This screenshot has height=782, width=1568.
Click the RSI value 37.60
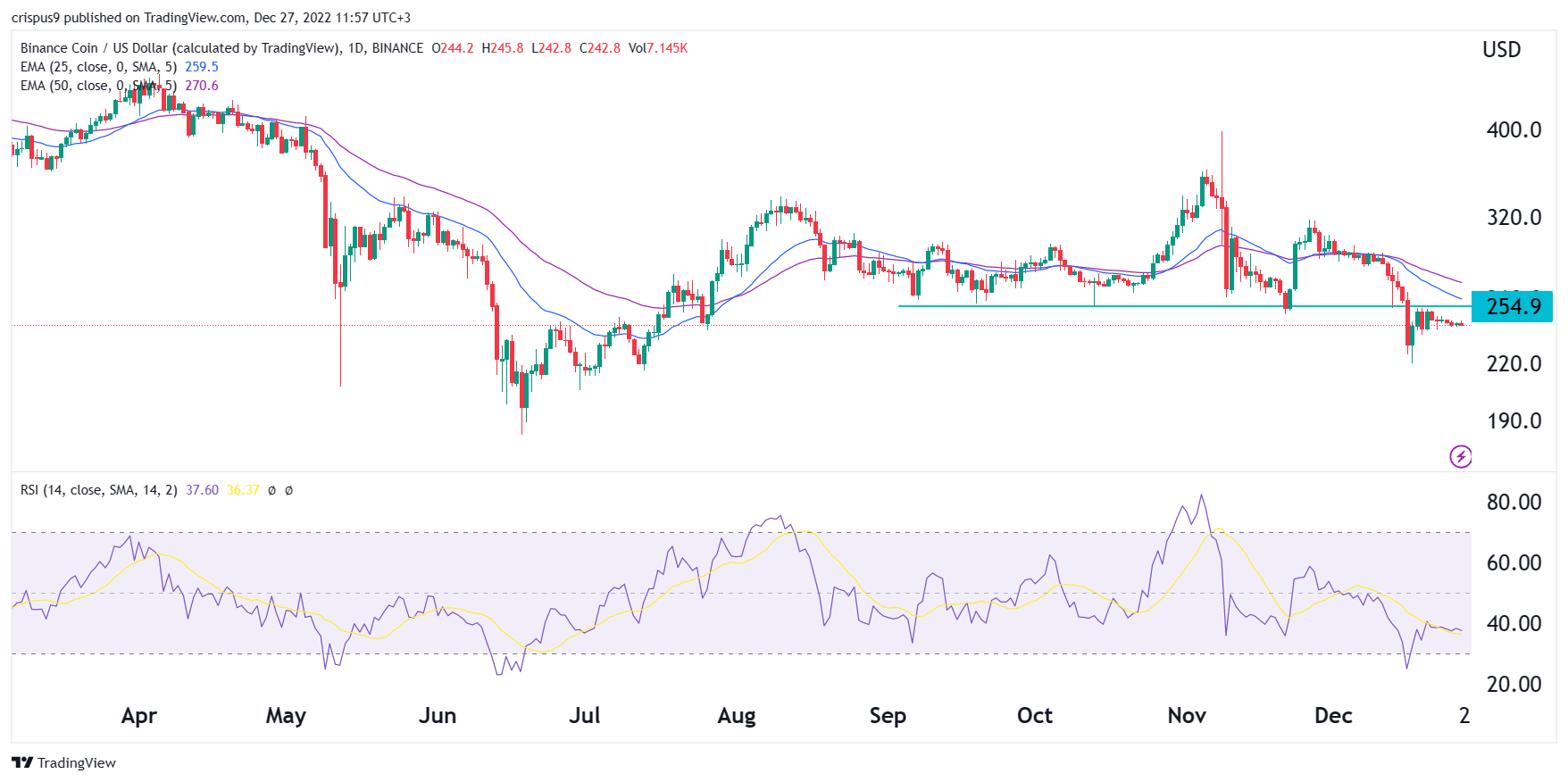[x=202, y=490]
